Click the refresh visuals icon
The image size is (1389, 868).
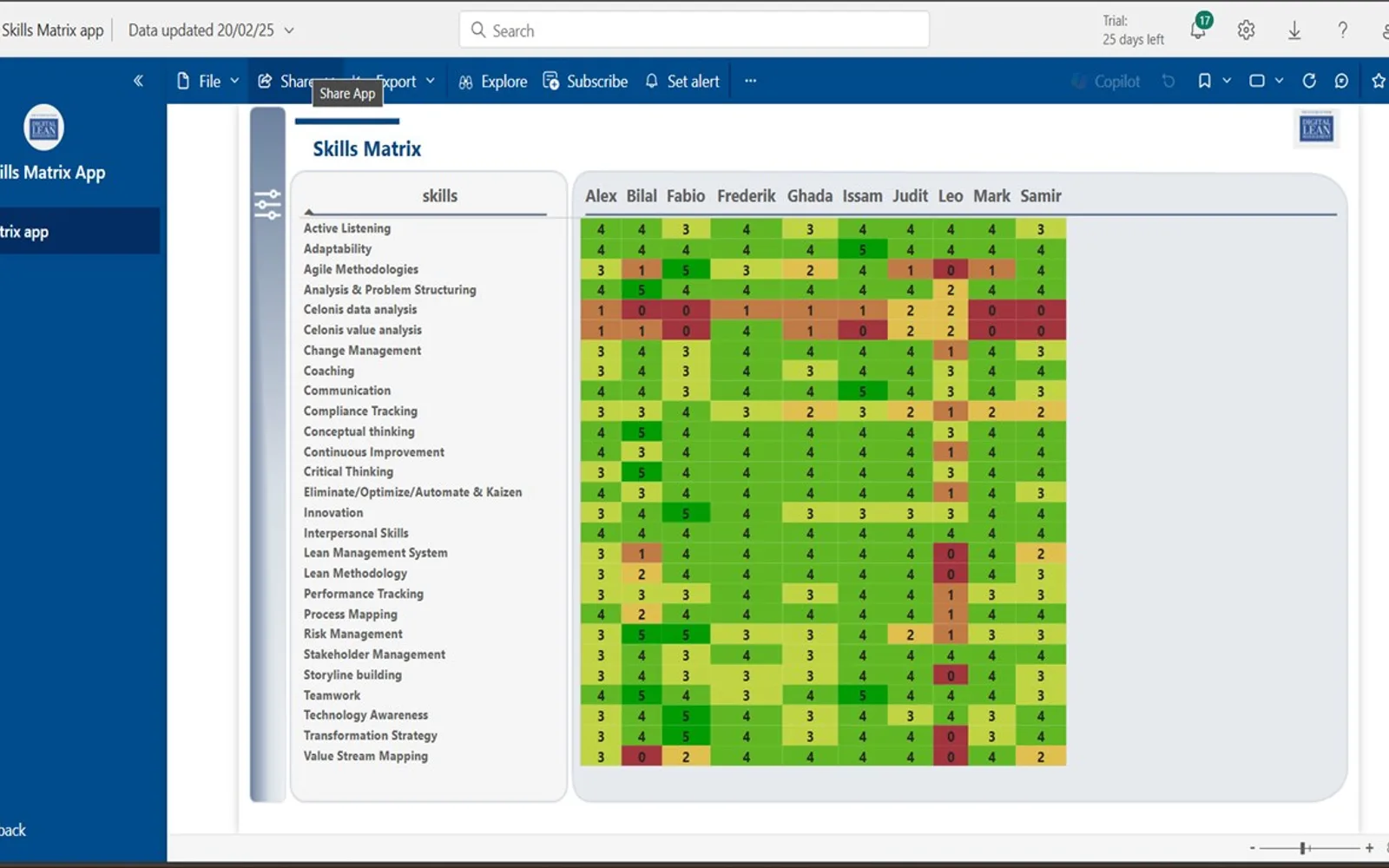pos(1309,81)
